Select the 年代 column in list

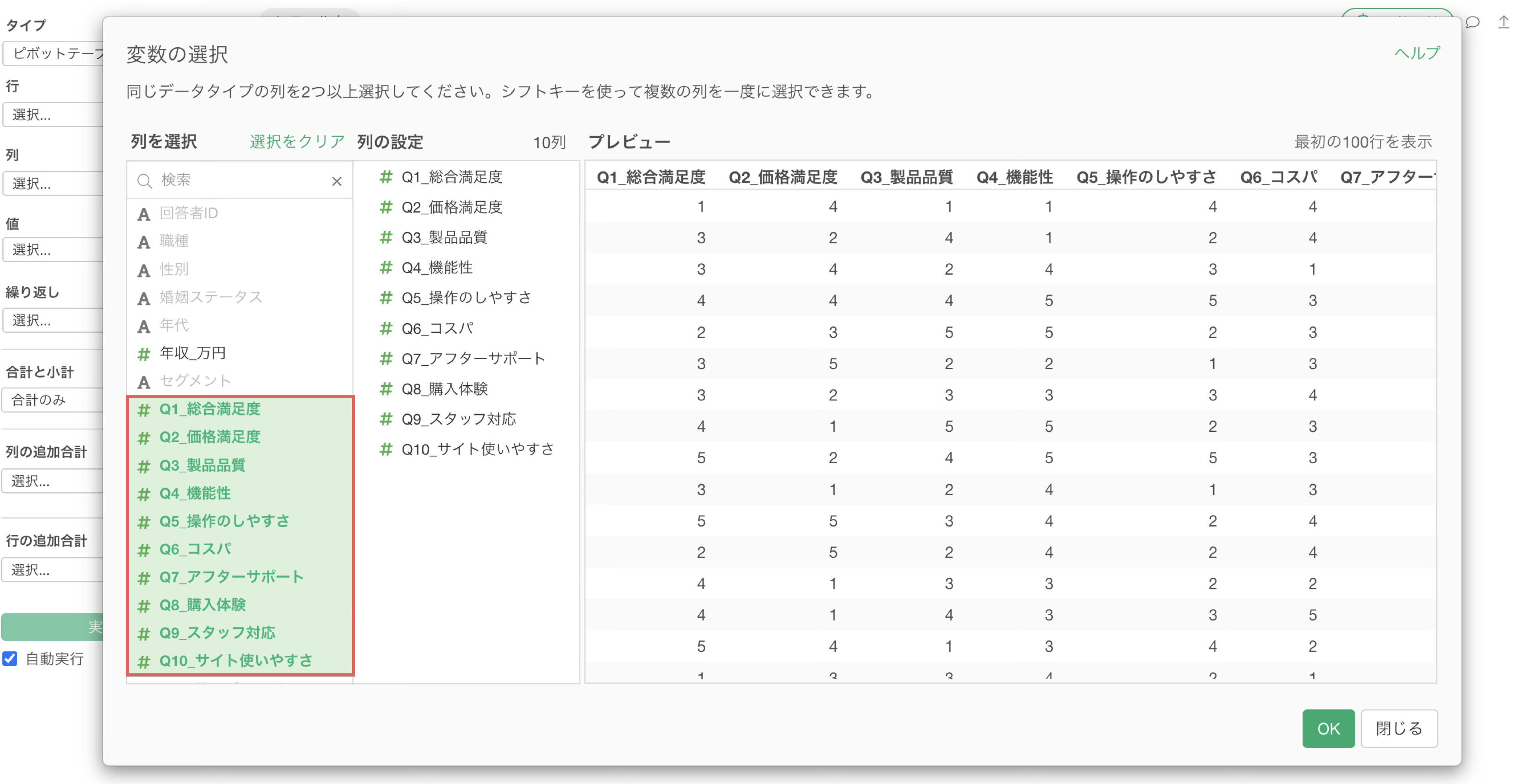pyautogui.click(x=240, y=325)
